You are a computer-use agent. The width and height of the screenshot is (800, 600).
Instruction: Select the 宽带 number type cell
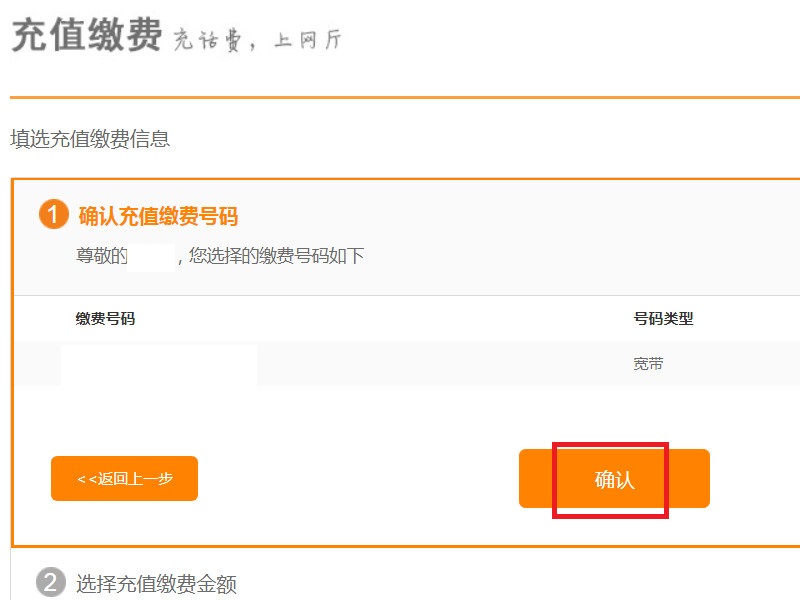[x=648, y=364]
